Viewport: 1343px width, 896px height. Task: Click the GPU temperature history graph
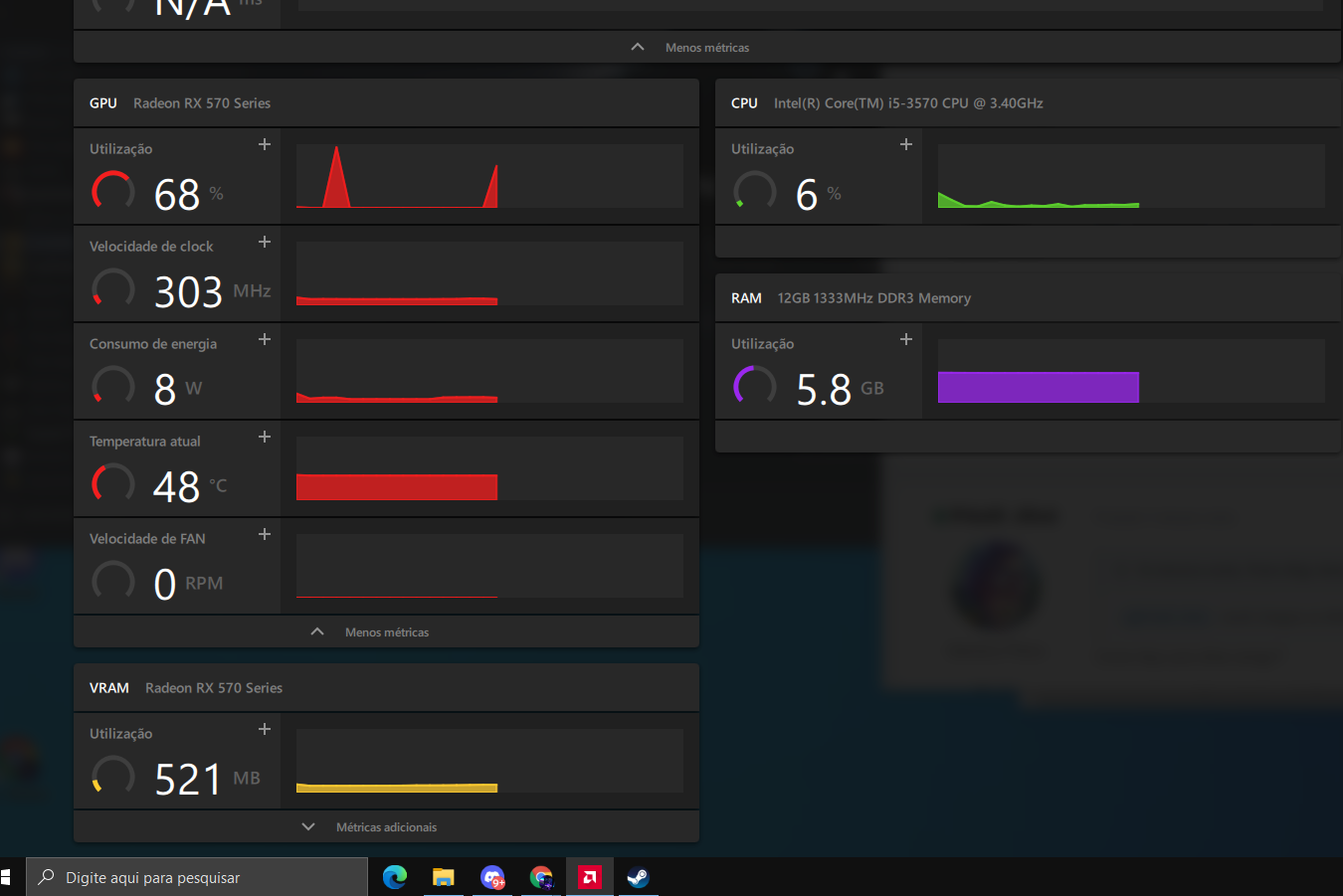point(489,468)
